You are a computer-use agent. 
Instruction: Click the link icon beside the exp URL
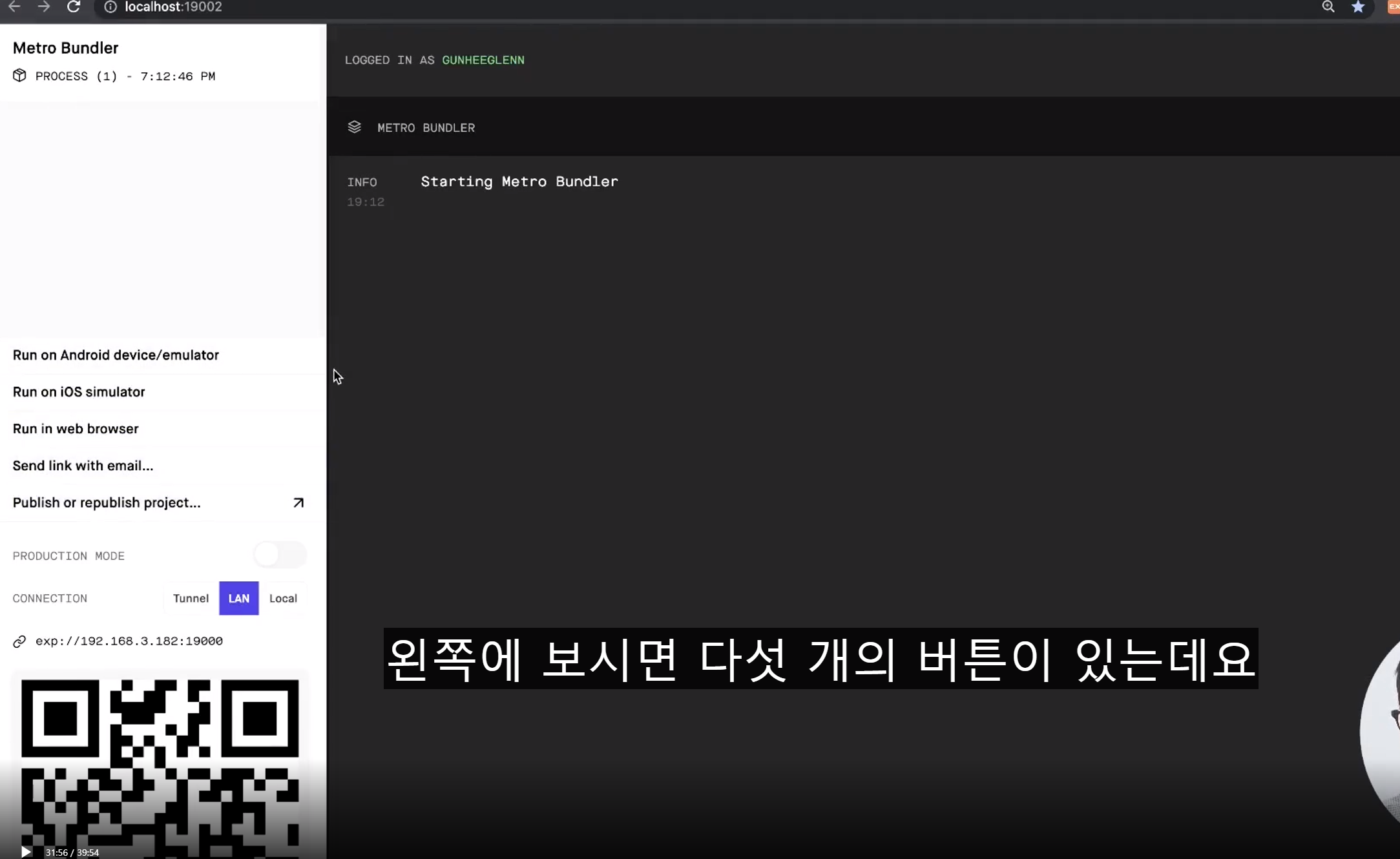(x=19, y=641)
